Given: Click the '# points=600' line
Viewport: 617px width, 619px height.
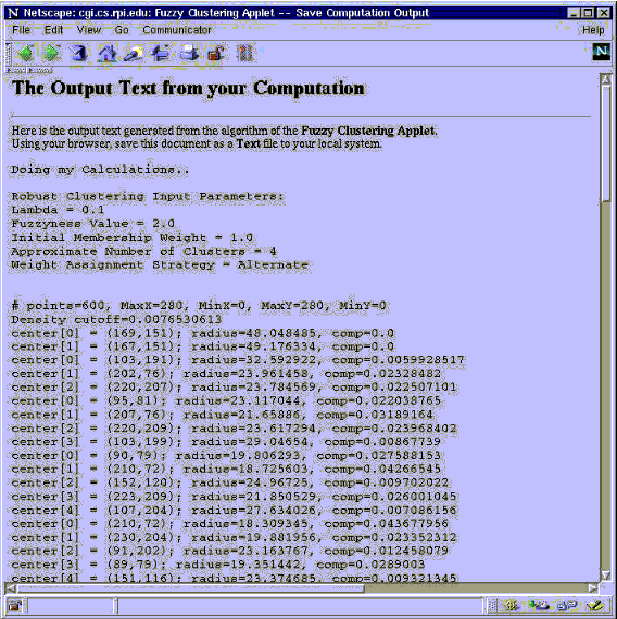Looking at the screenshot, I should [x=199, y=306].
